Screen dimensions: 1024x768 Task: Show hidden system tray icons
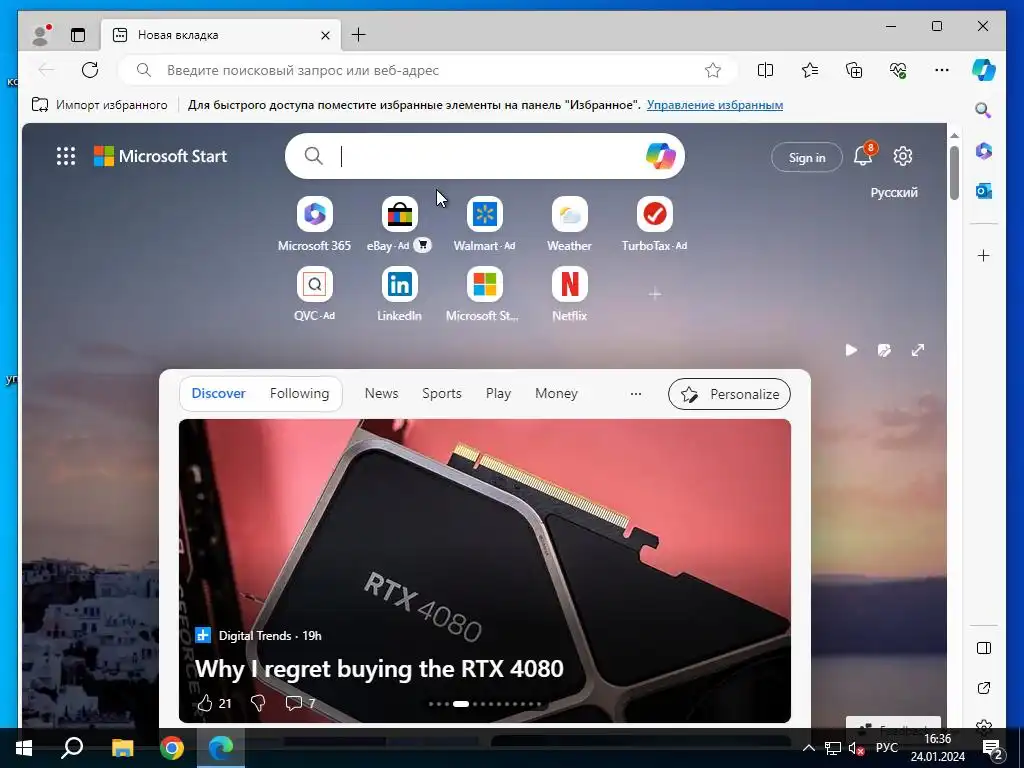[808, 748]
